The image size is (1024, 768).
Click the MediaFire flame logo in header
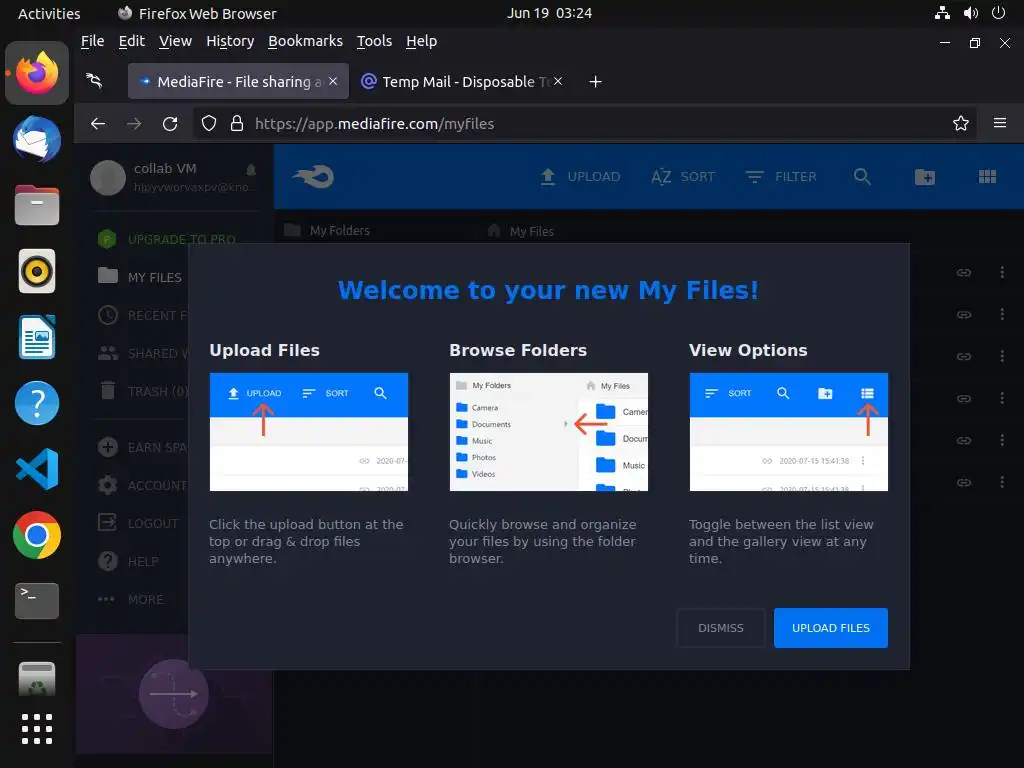pyautogui.click(x=313, y=176)
